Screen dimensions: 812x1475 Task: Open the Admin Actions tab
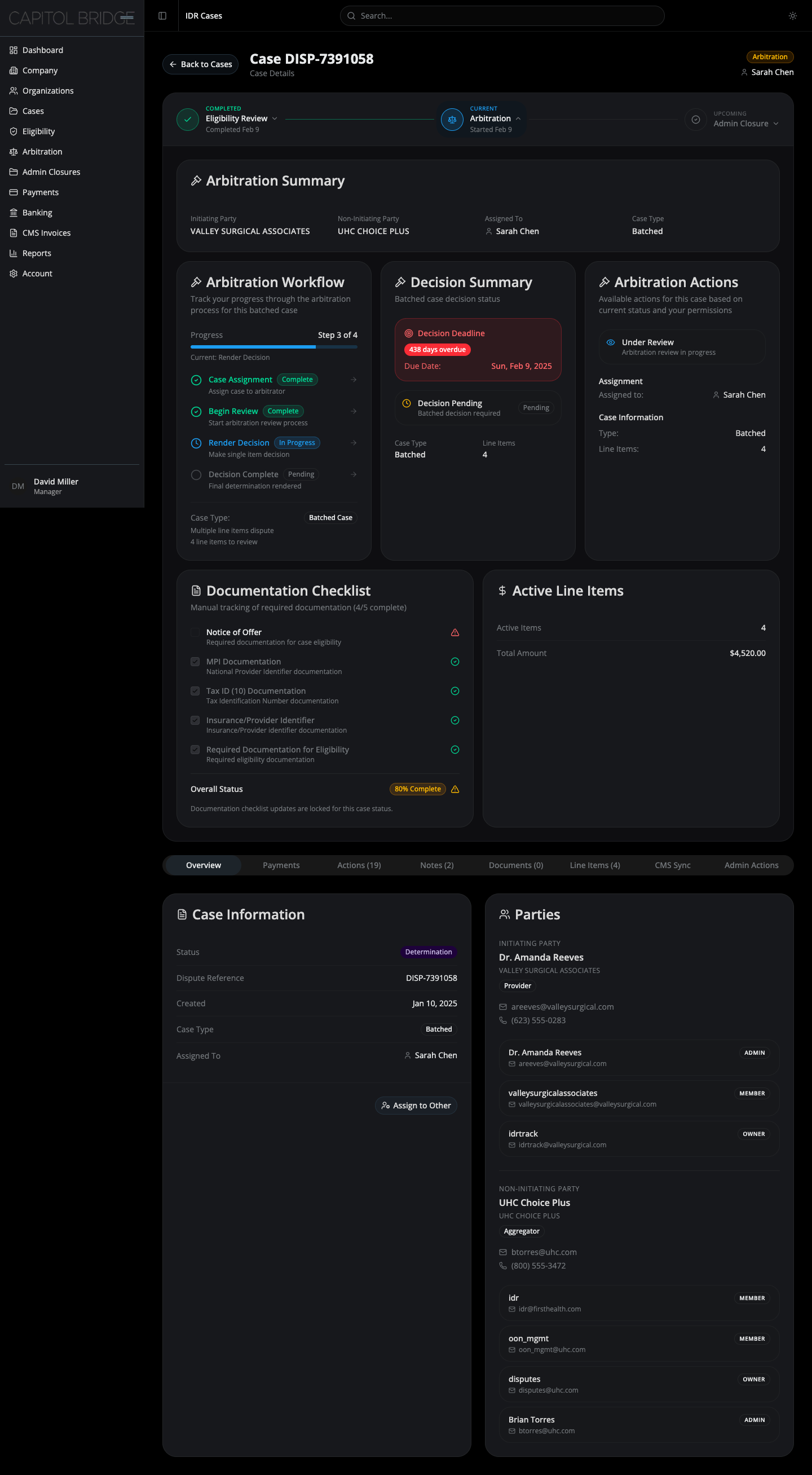tap(751, 865)
